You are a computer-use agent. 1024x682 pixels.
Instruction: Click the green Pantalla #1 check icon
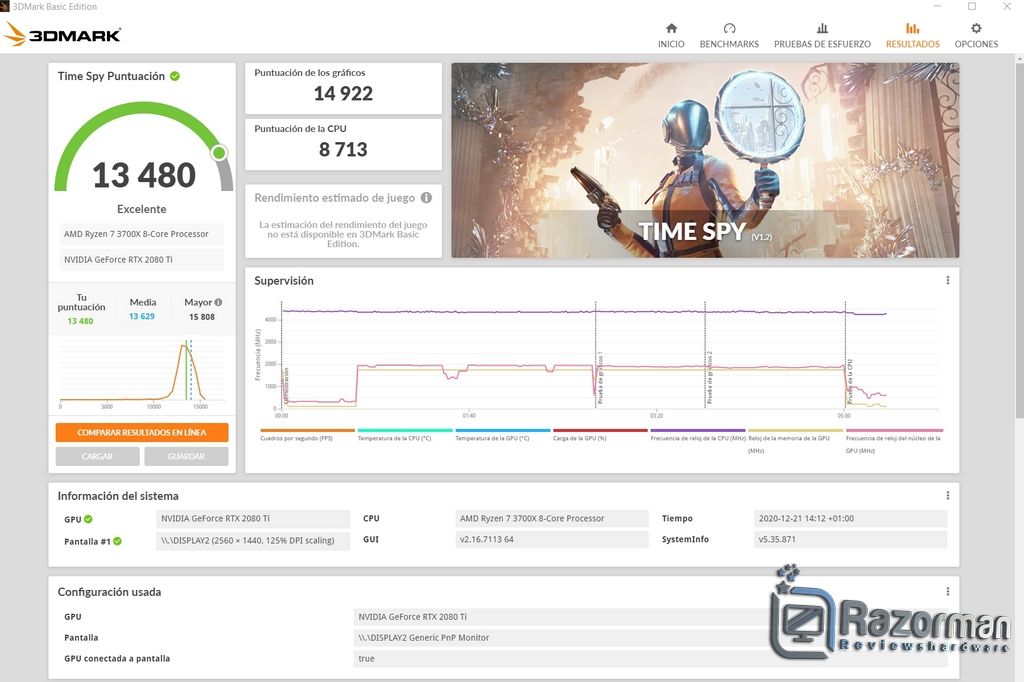tap(118, 541)
